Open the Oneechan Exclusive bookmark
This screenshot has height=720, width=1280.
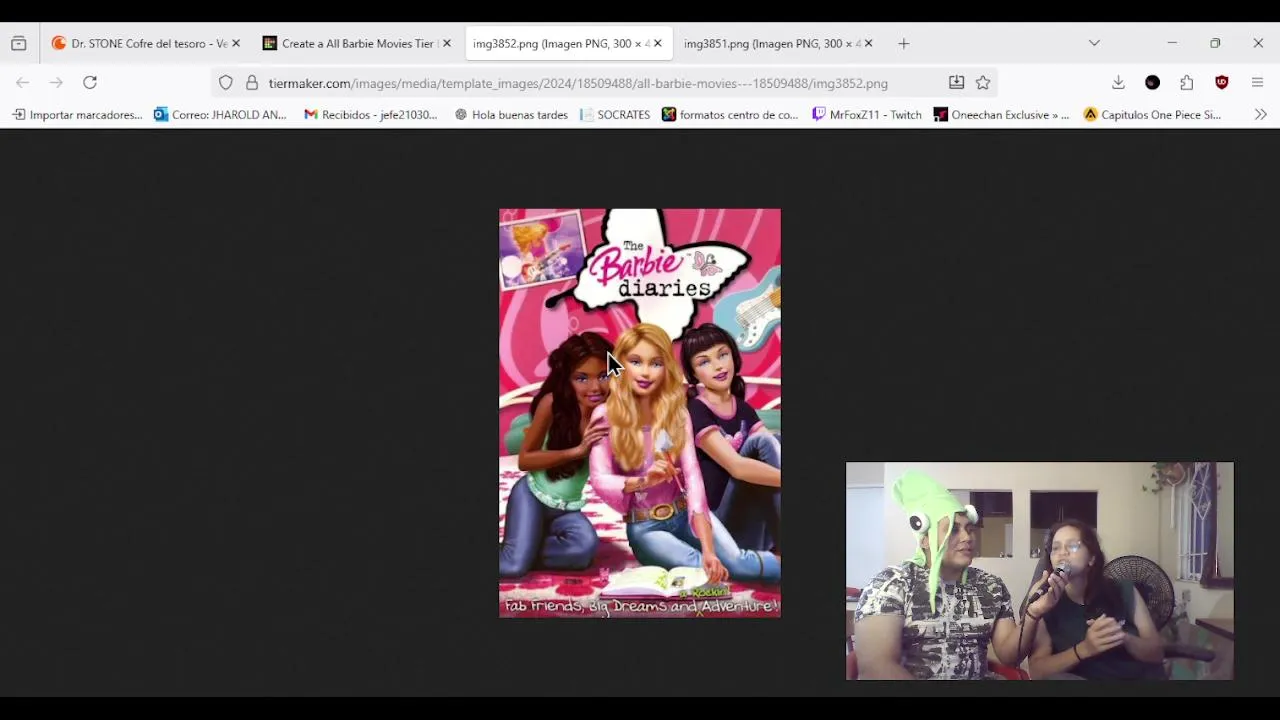click(1001, 115)
